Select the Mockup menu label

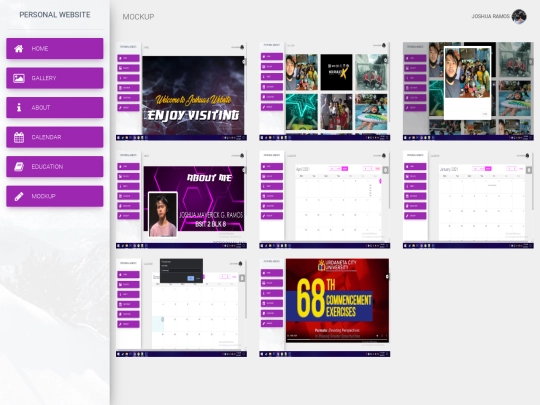coord(43,196)
